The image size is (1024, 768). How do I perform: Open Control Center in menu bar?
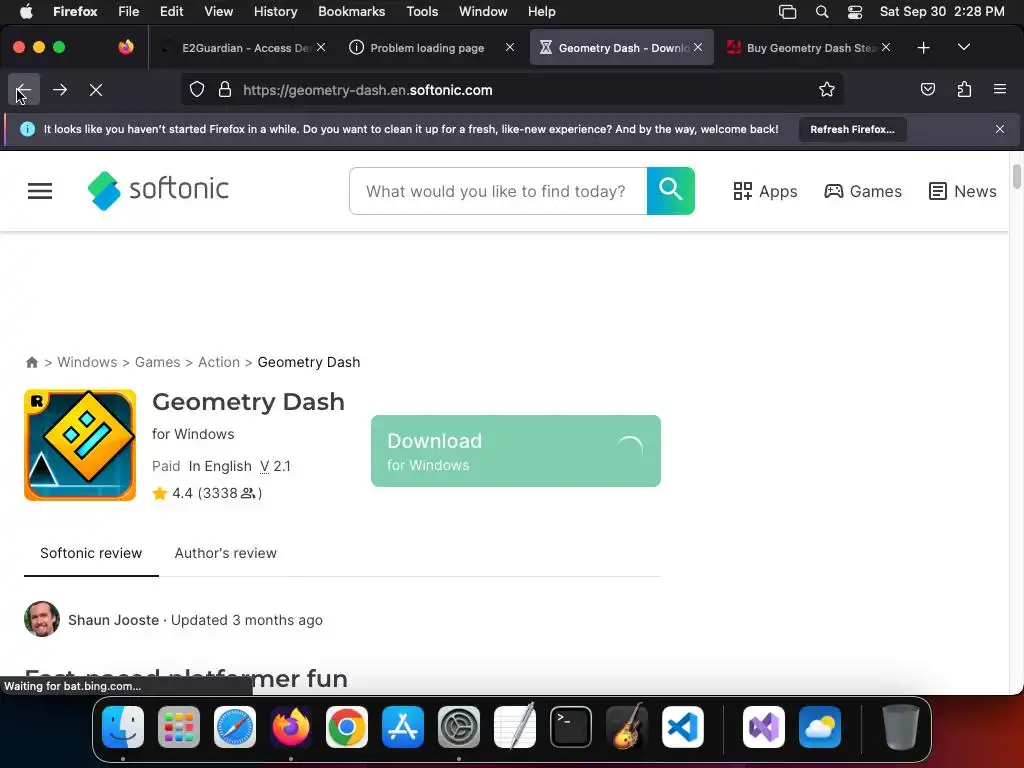854,11
